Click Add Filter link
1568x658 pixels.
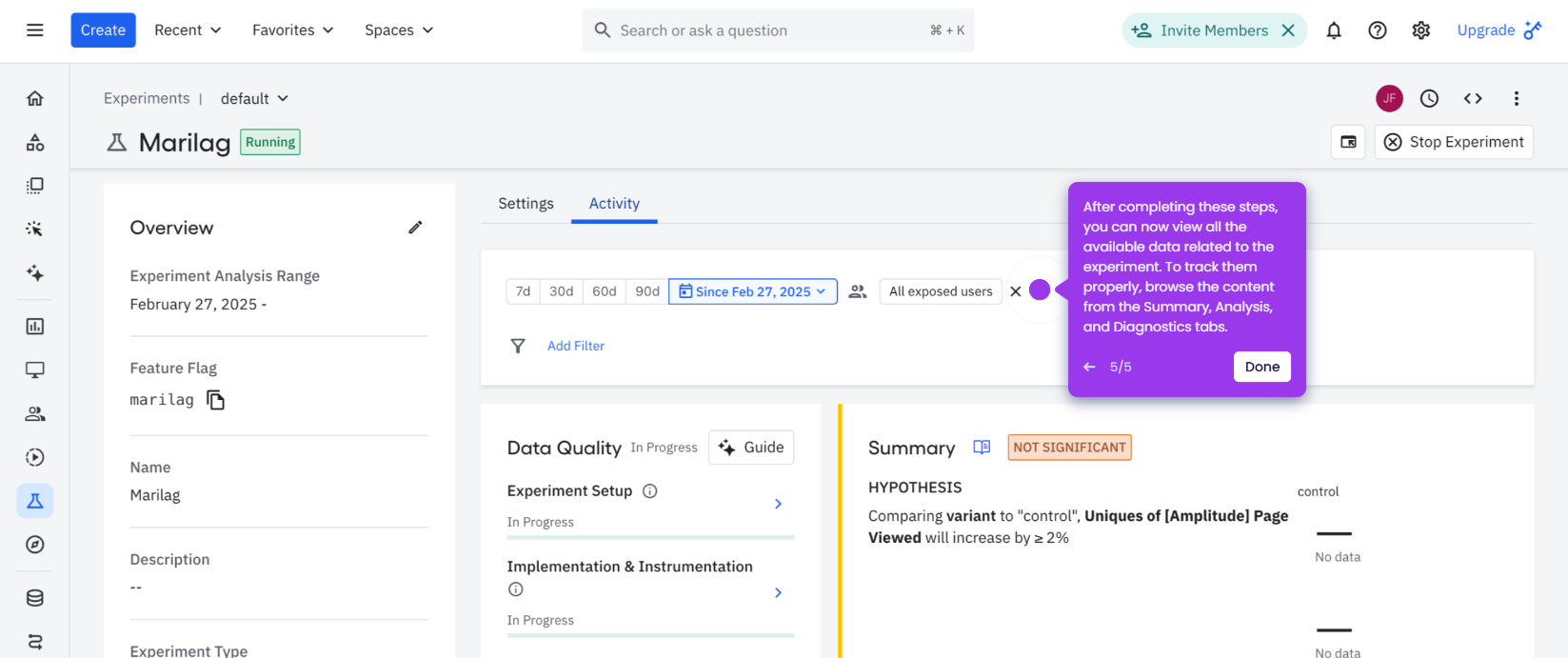(x=575, y=346)
